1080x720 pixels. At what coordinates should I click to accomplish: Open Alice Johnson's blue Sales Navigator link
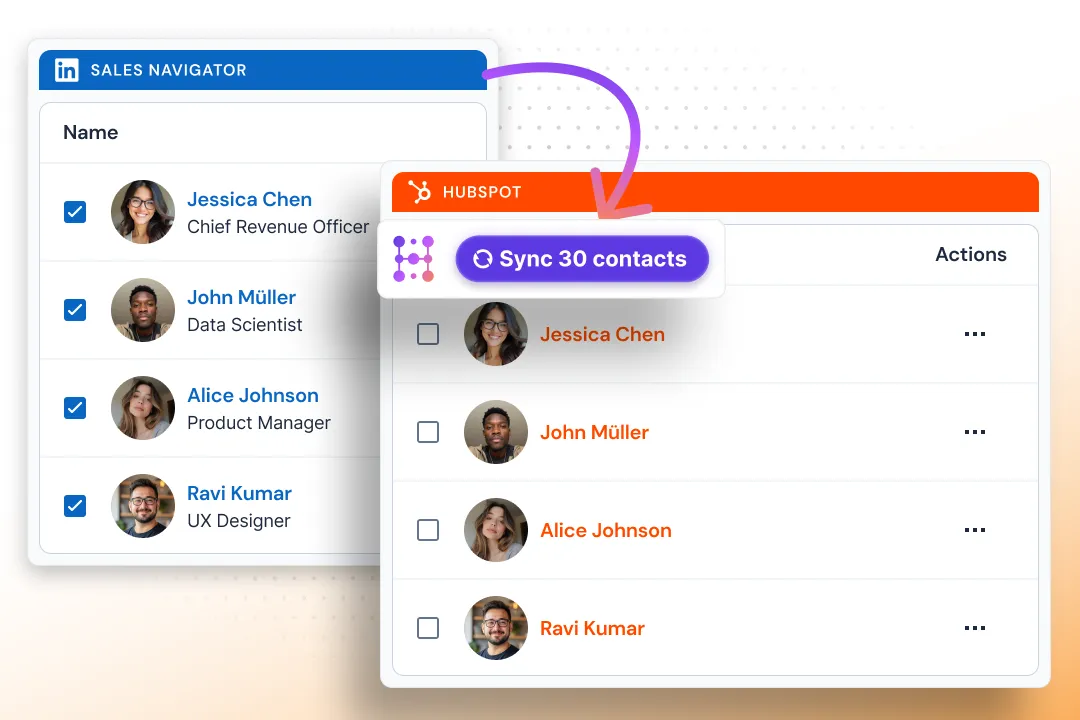(x=253, y=395)
